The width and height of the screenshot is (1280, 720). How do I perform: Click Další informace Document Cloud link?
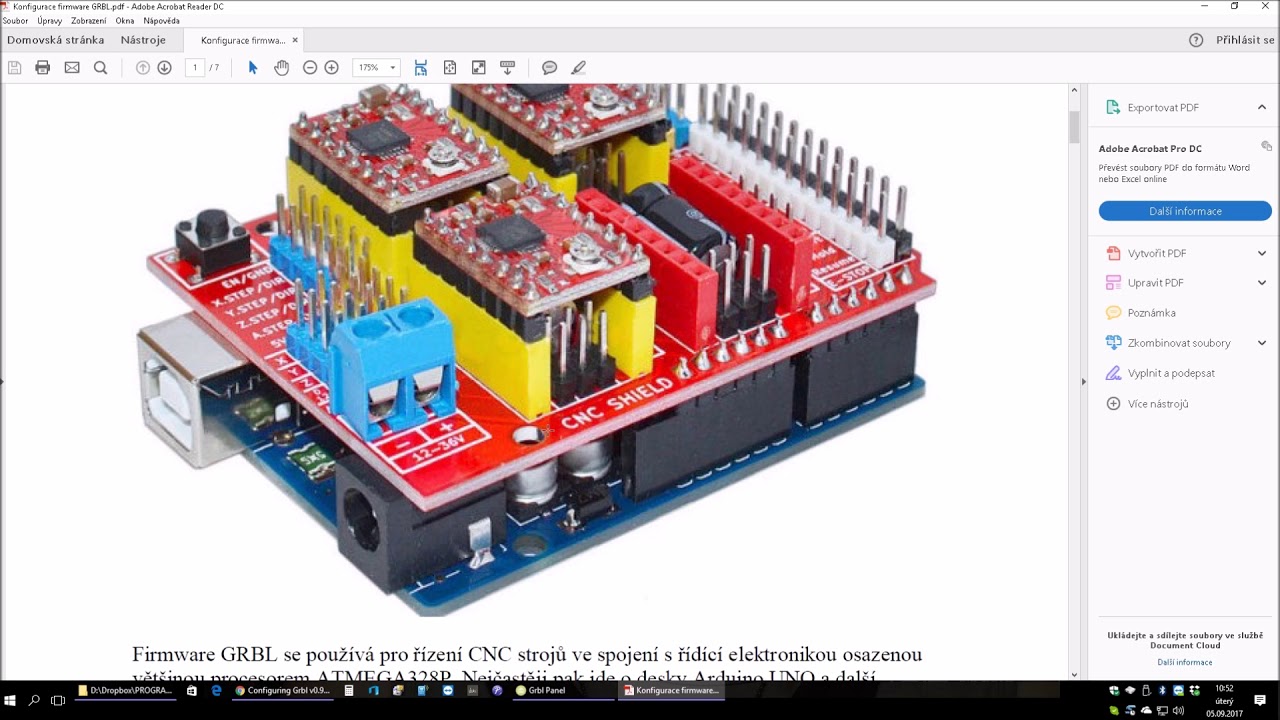[x=1185, y=662]
